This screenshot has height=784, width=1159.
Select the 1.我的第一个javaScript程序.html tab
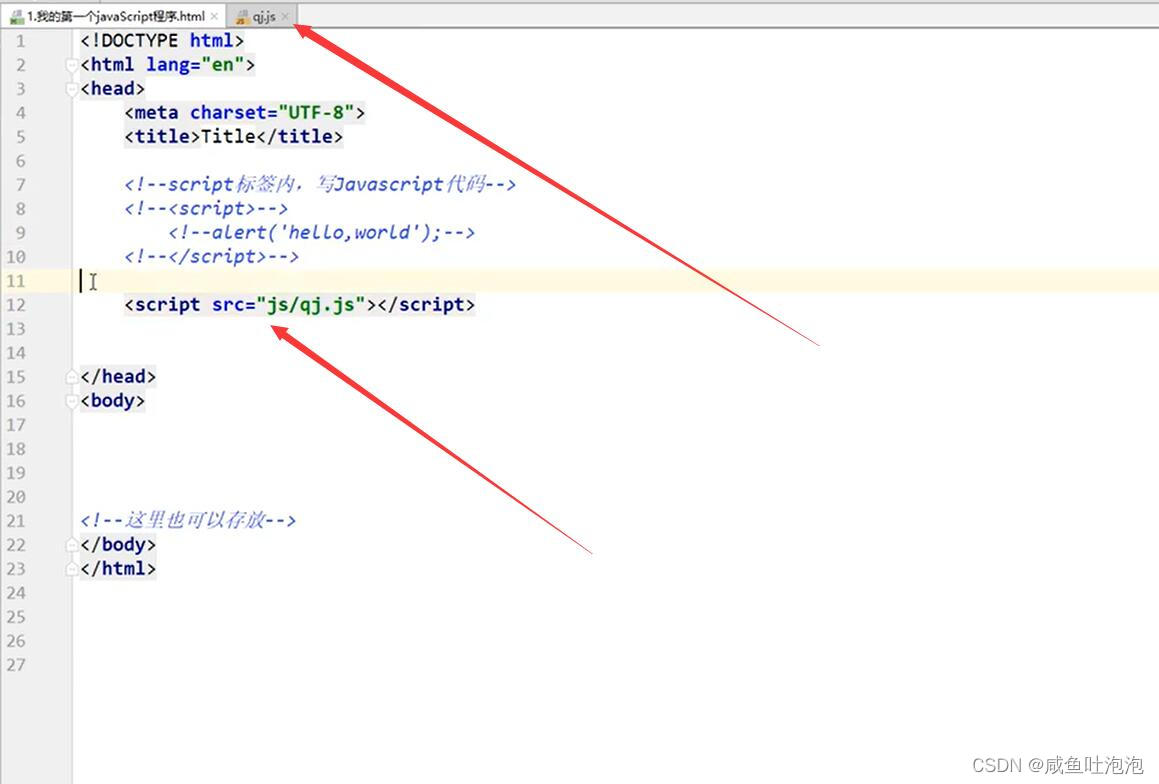coord(115,16)
